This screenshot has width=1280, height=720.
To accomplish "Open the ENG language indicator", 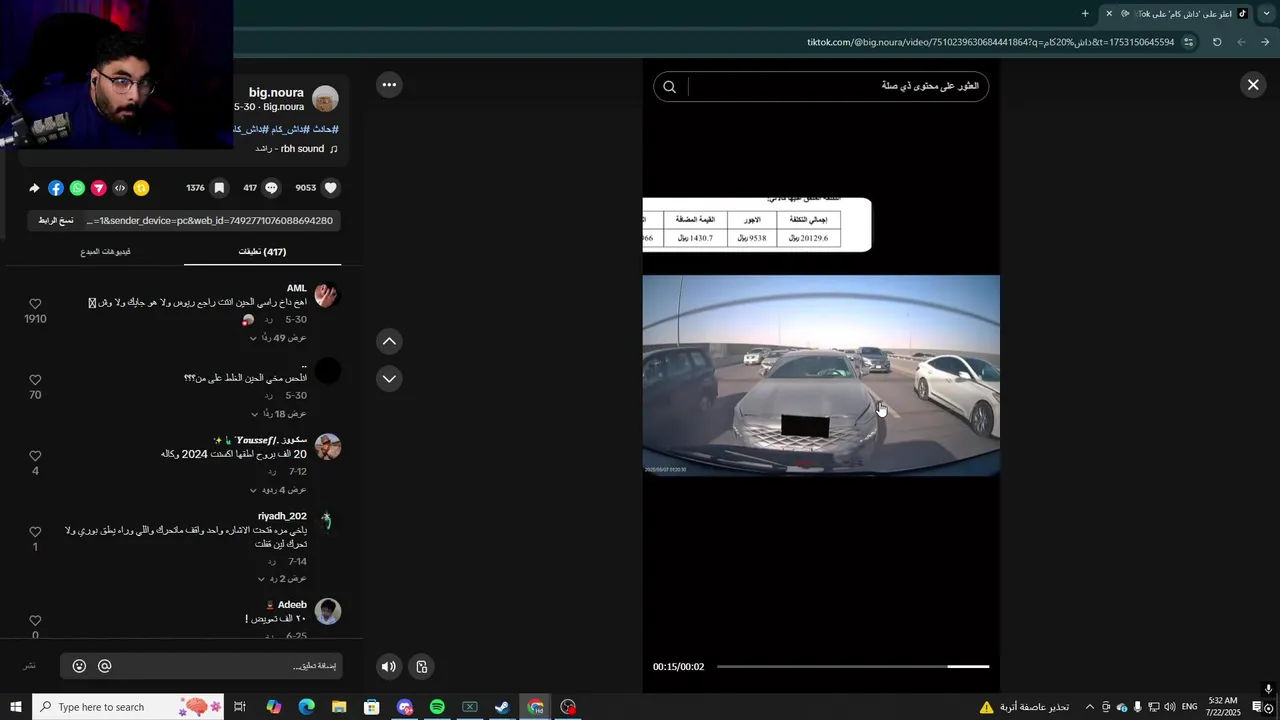I will click(1189, 707).
